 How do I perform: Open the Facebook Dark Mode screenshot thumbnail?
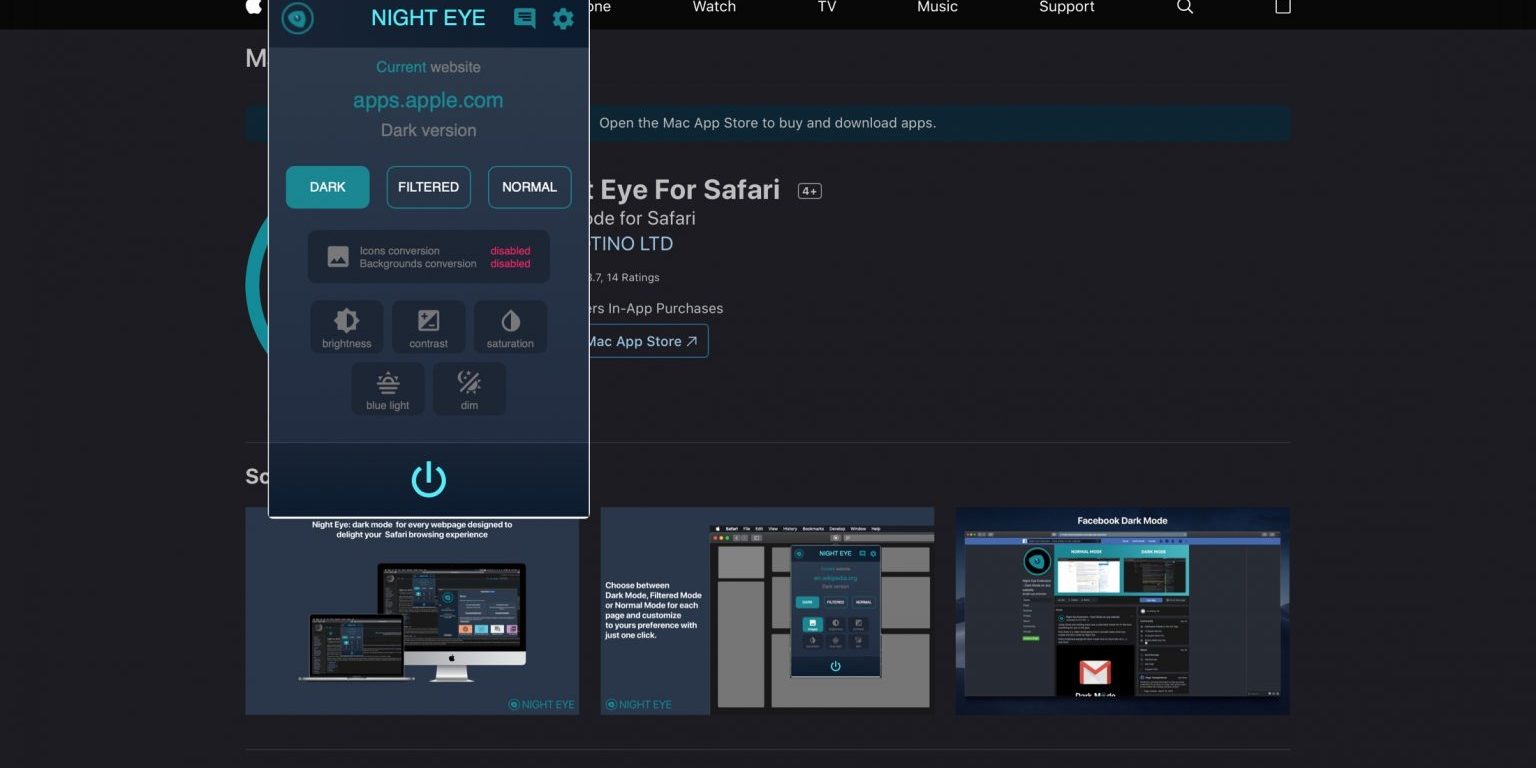pos(1122,611)
